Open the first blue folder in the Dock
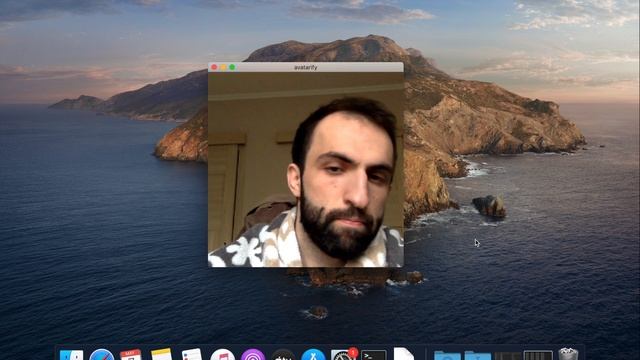640x360 pixels. coord(447,356)
